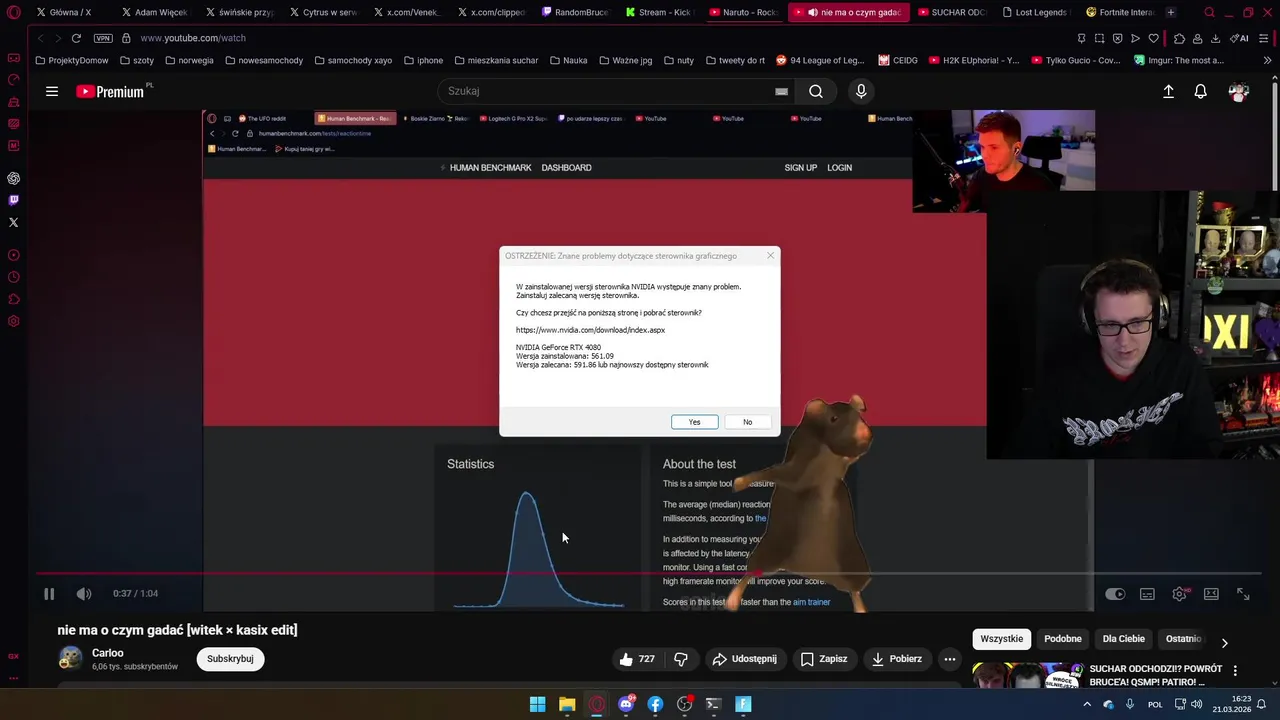The image size is (1280, 720).
Task: Click the address bar URL
Action: (x=193, y=38)
